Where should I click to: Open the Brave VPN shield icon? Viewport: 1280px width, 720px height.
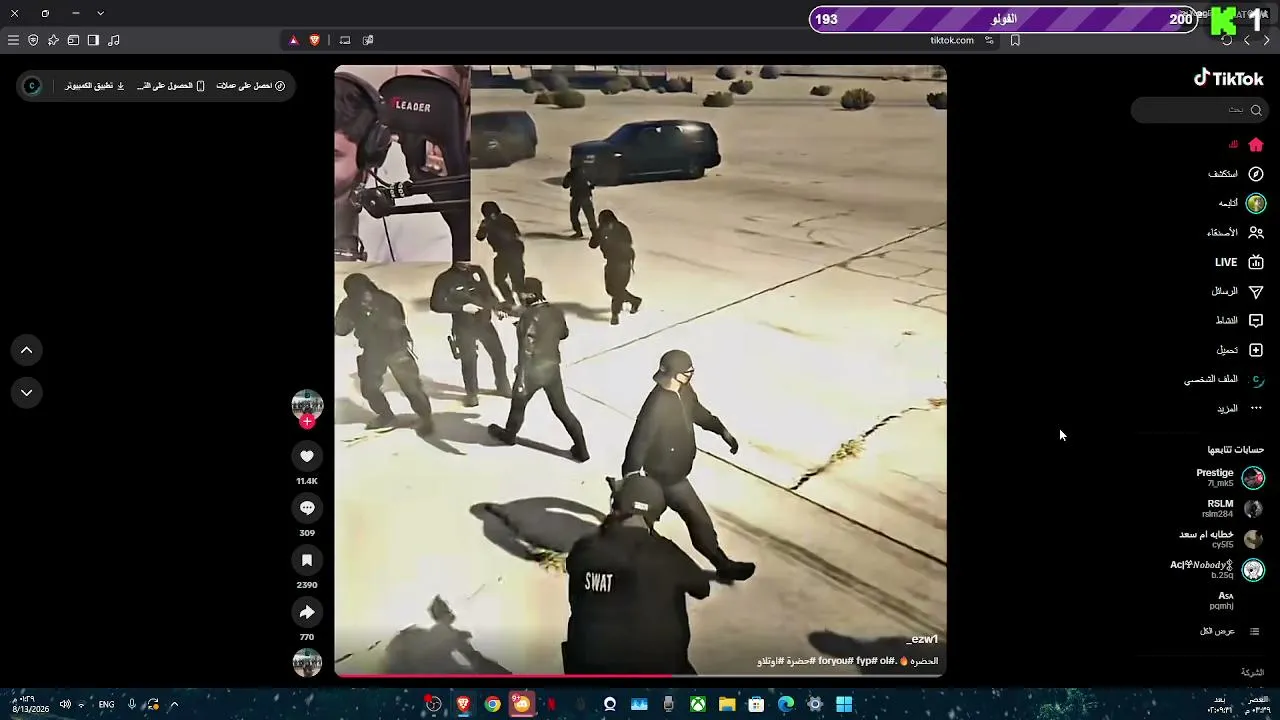pos(33,40)
